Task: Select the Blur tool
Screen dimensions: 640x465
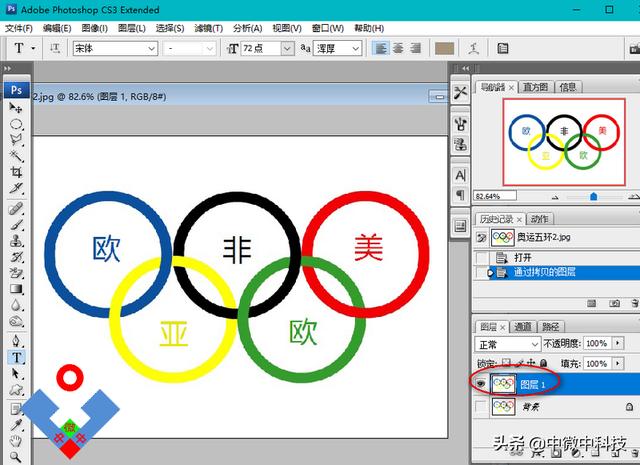Action: (16, 305)
